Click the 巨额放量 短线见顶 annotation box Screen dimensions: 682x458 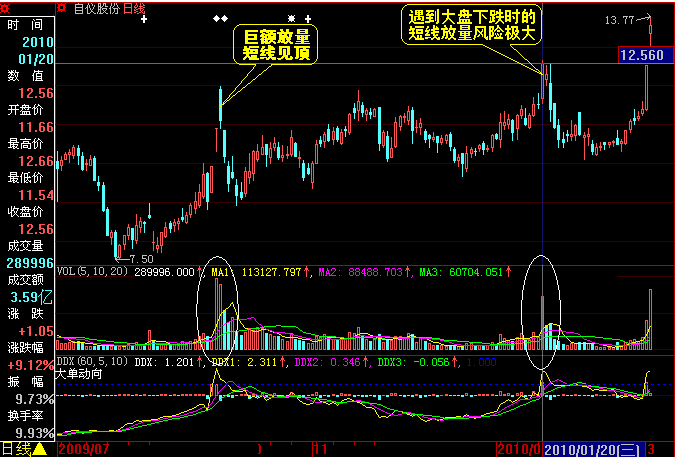click(276, 44)
